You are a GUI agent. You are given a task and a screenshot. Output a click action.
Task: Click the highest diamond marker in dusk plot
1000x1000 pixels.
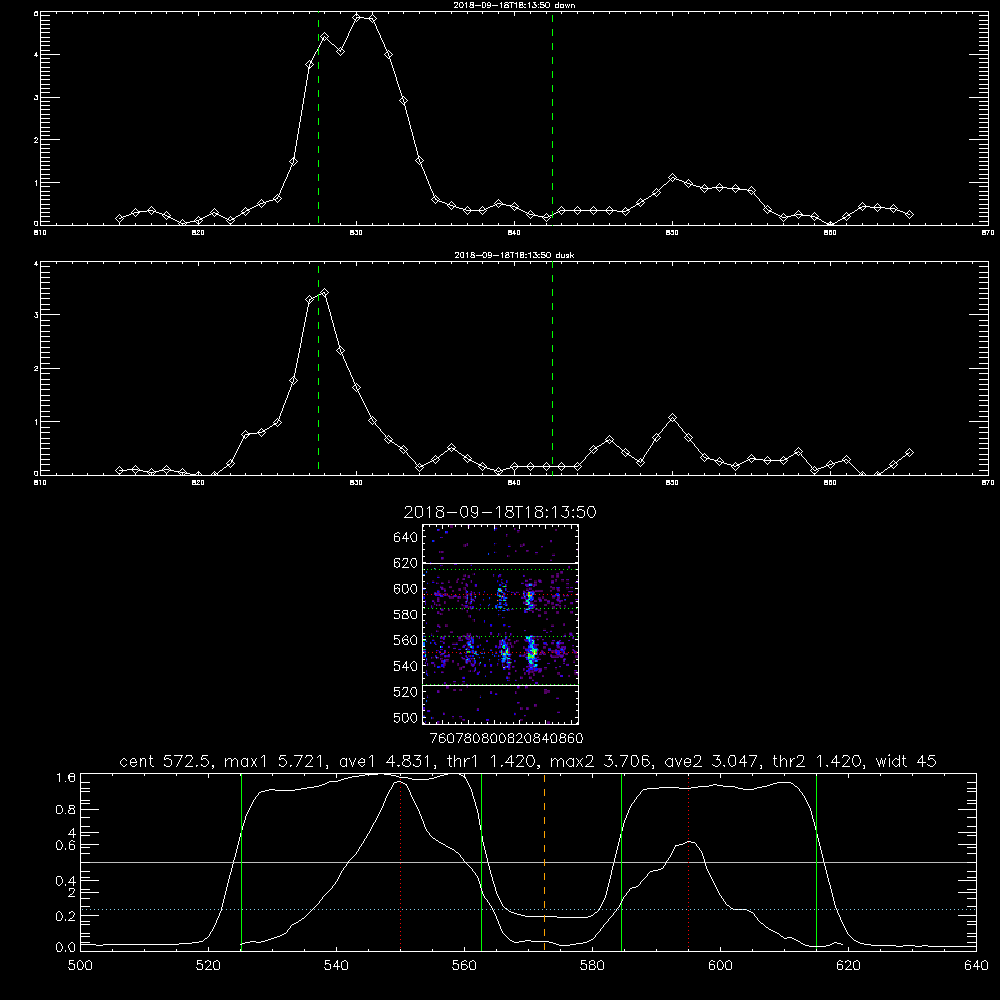325,293
